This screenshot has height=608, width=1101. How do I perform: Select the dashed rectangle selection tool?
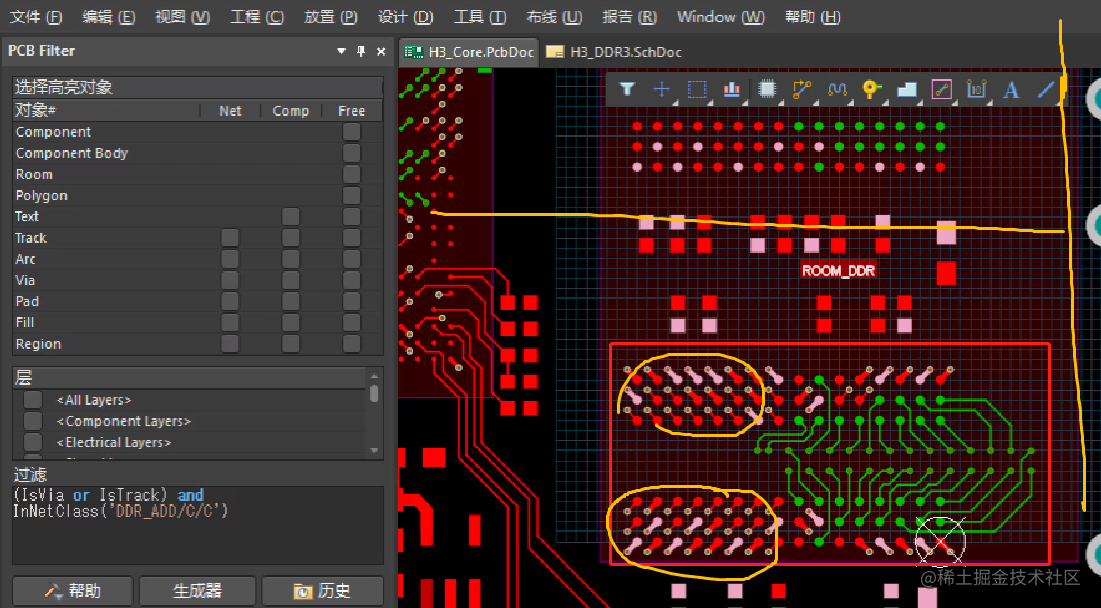coord(696,88)
